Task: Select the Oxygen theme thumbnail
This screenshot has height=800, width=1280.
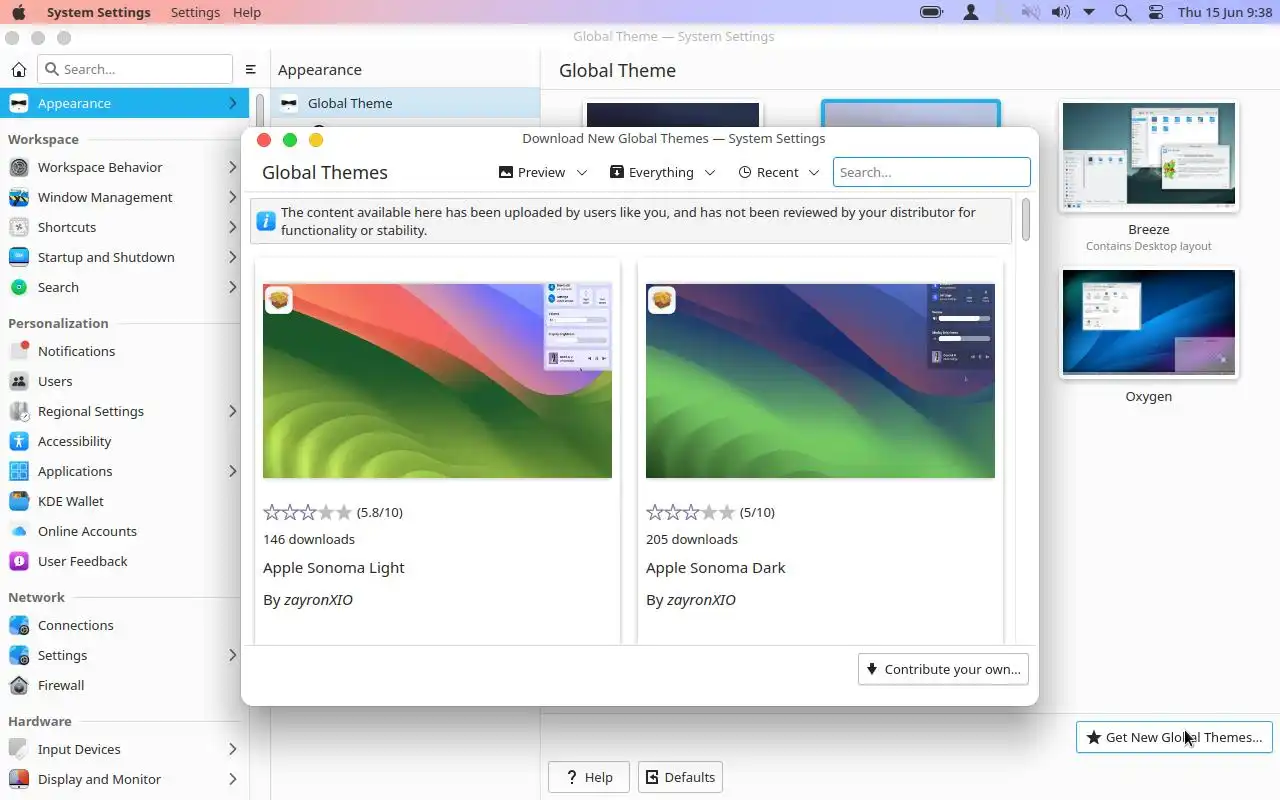Action: point(1149,323)
